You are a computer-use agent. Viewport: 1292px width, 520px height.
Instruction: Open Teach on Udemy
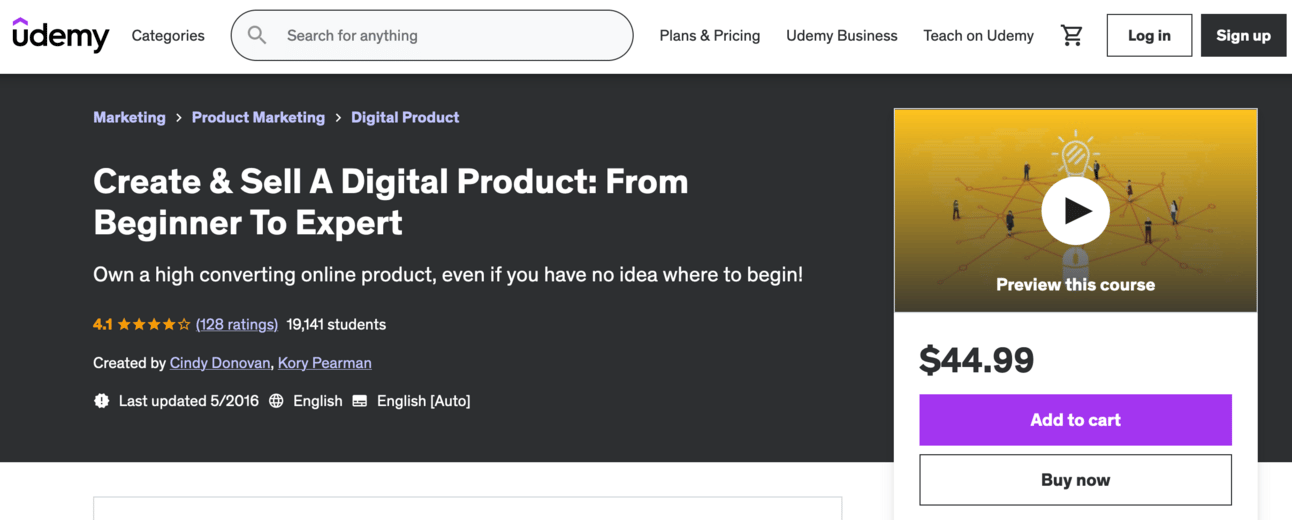point(978,36)
